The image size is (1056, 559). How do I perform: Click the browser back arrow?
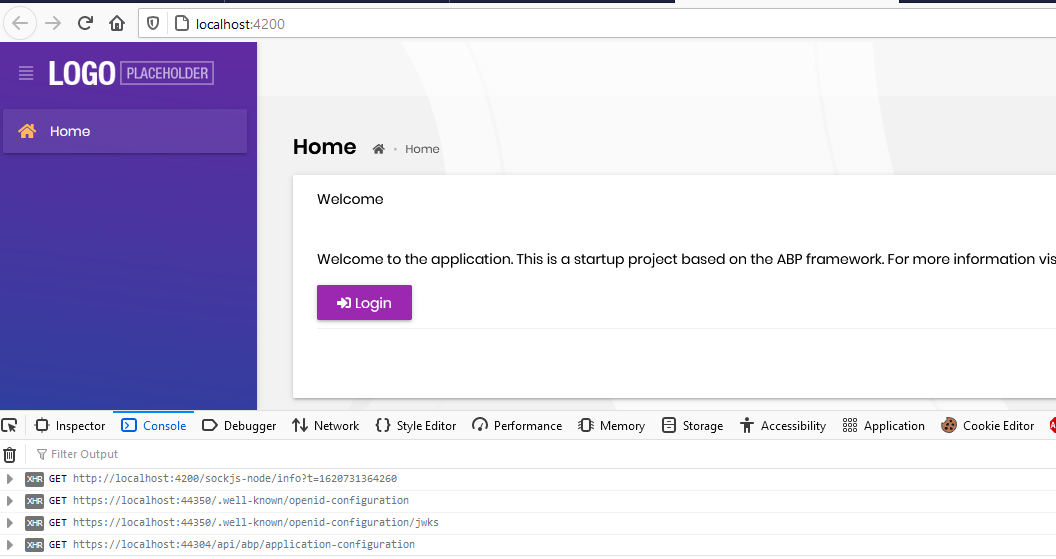(21, 23)
